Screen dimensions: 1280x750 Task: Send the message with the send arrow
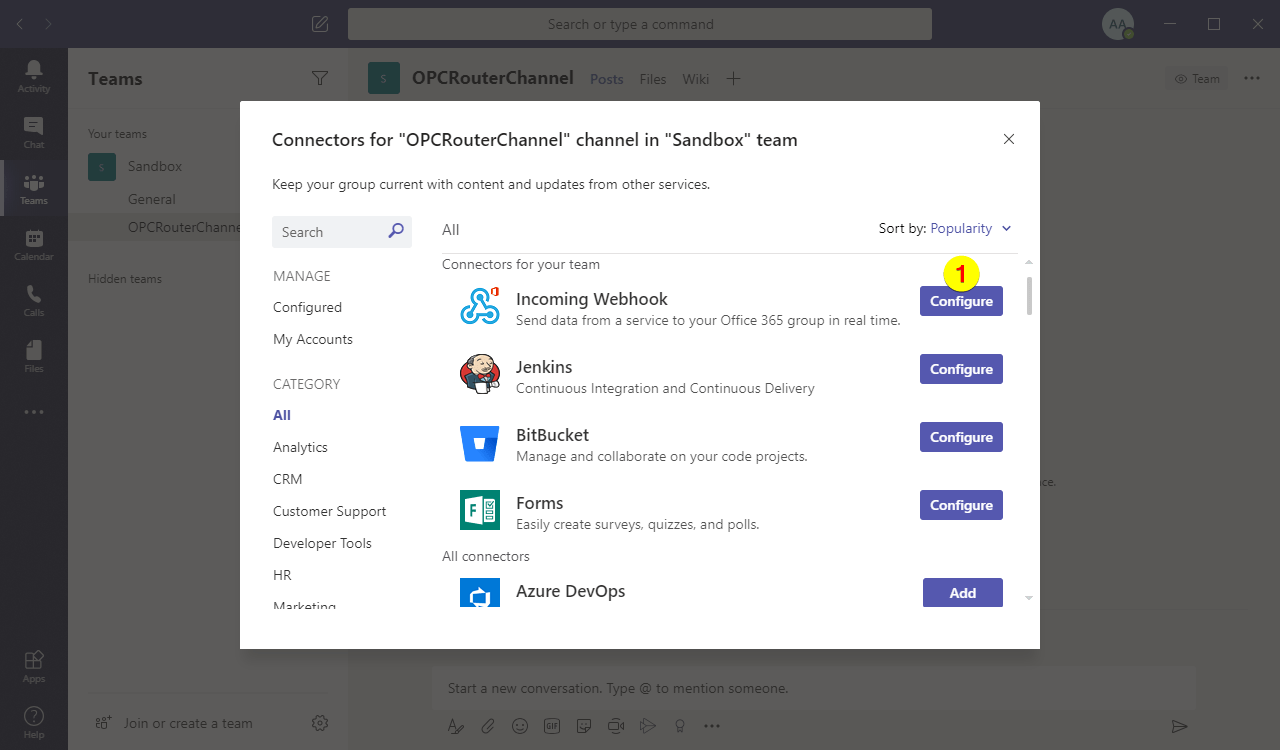click(1179, 725)
